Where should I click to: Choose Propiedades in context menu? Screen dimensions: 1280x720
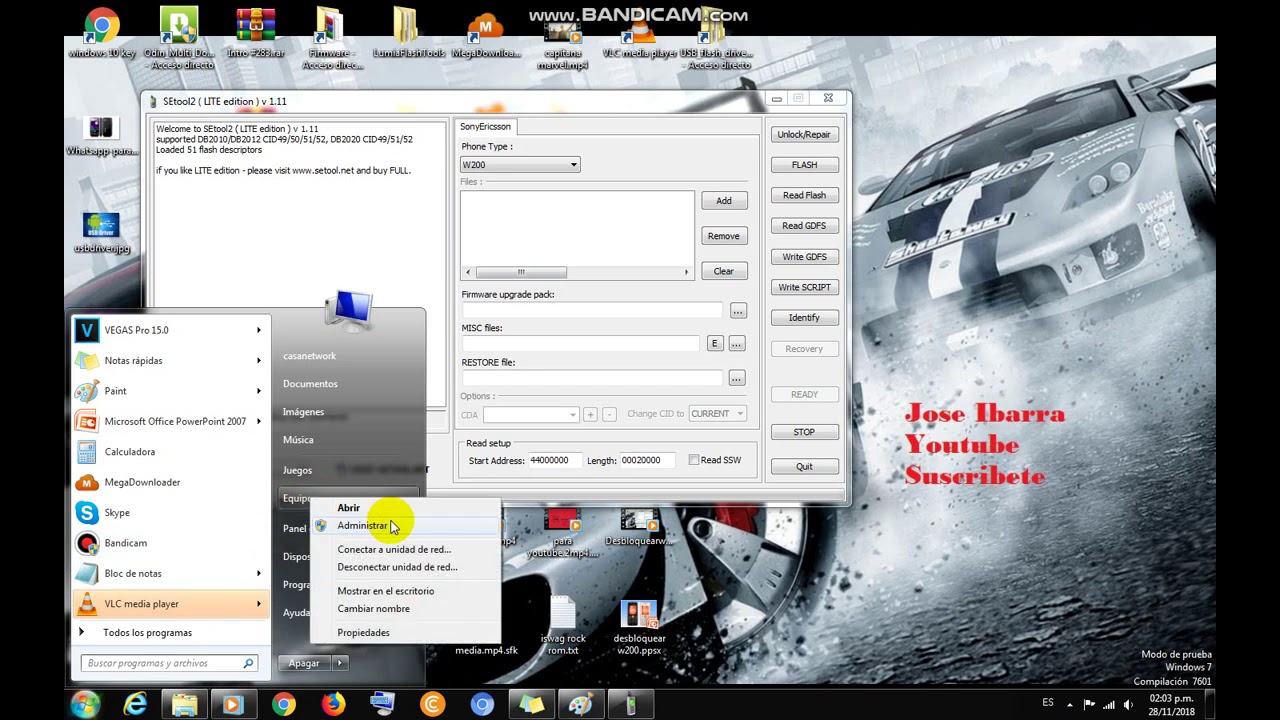(x=404, y=633)
